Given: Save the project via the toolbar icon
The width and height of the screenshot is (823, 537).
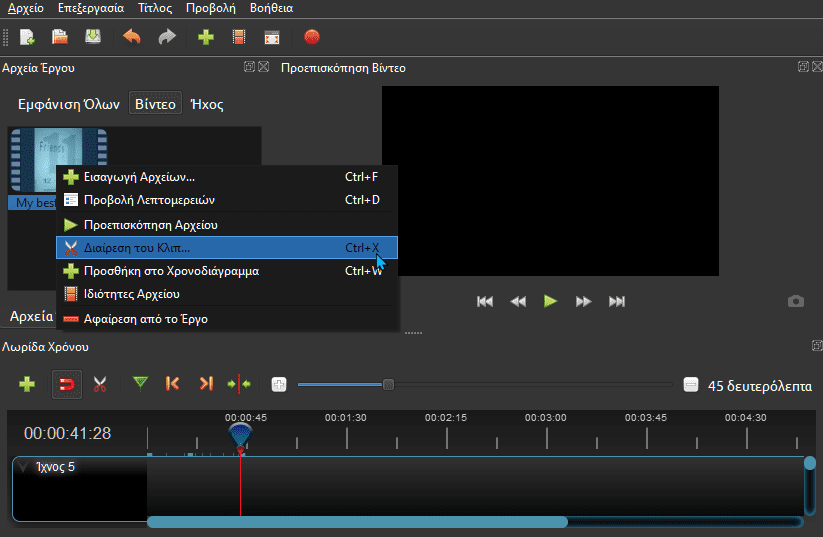Looking at the screenshot, I should click(x=93, y=37).
